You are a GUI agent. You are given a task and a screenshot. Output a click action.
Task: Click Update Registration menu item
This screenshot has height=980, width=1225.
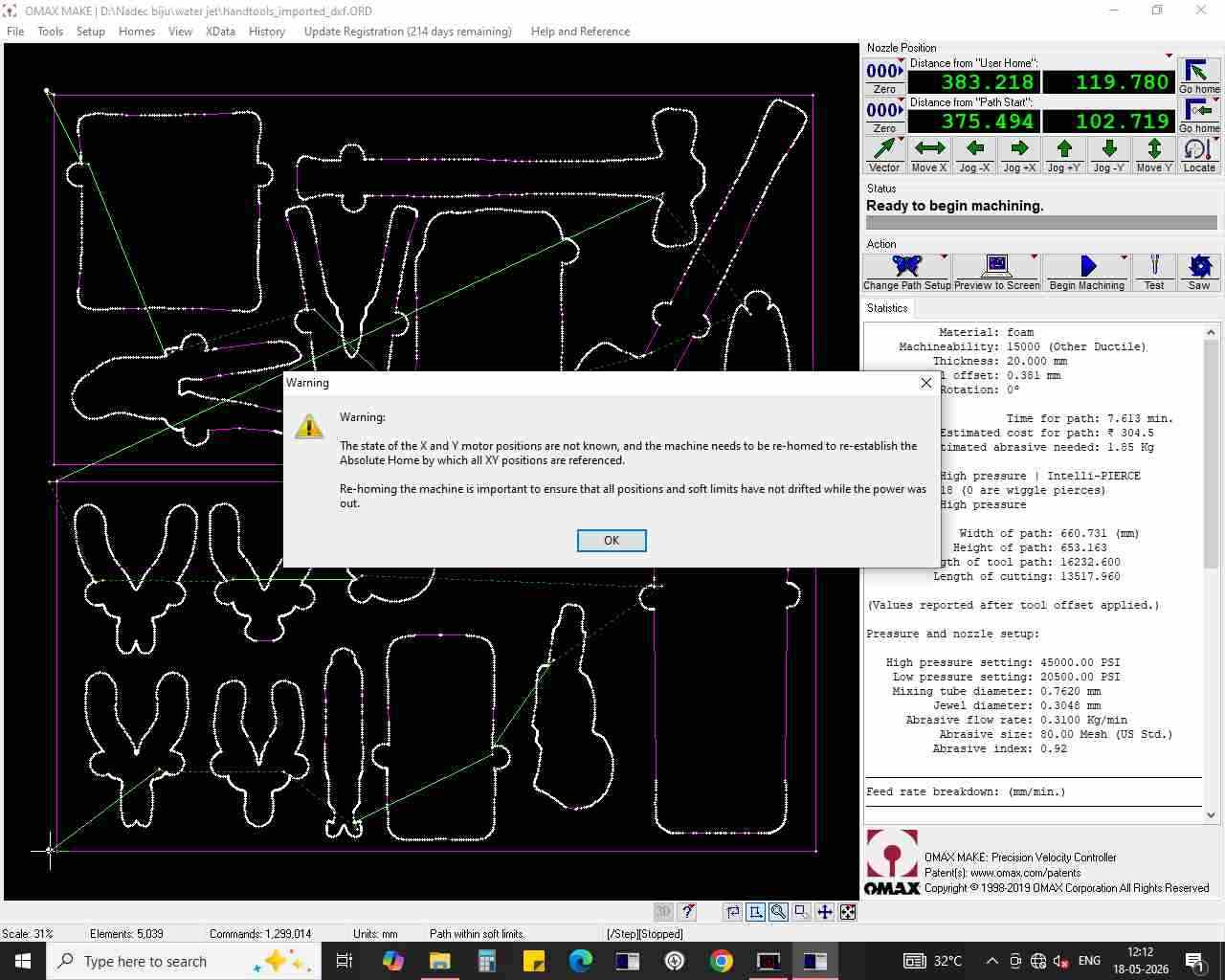408,32
